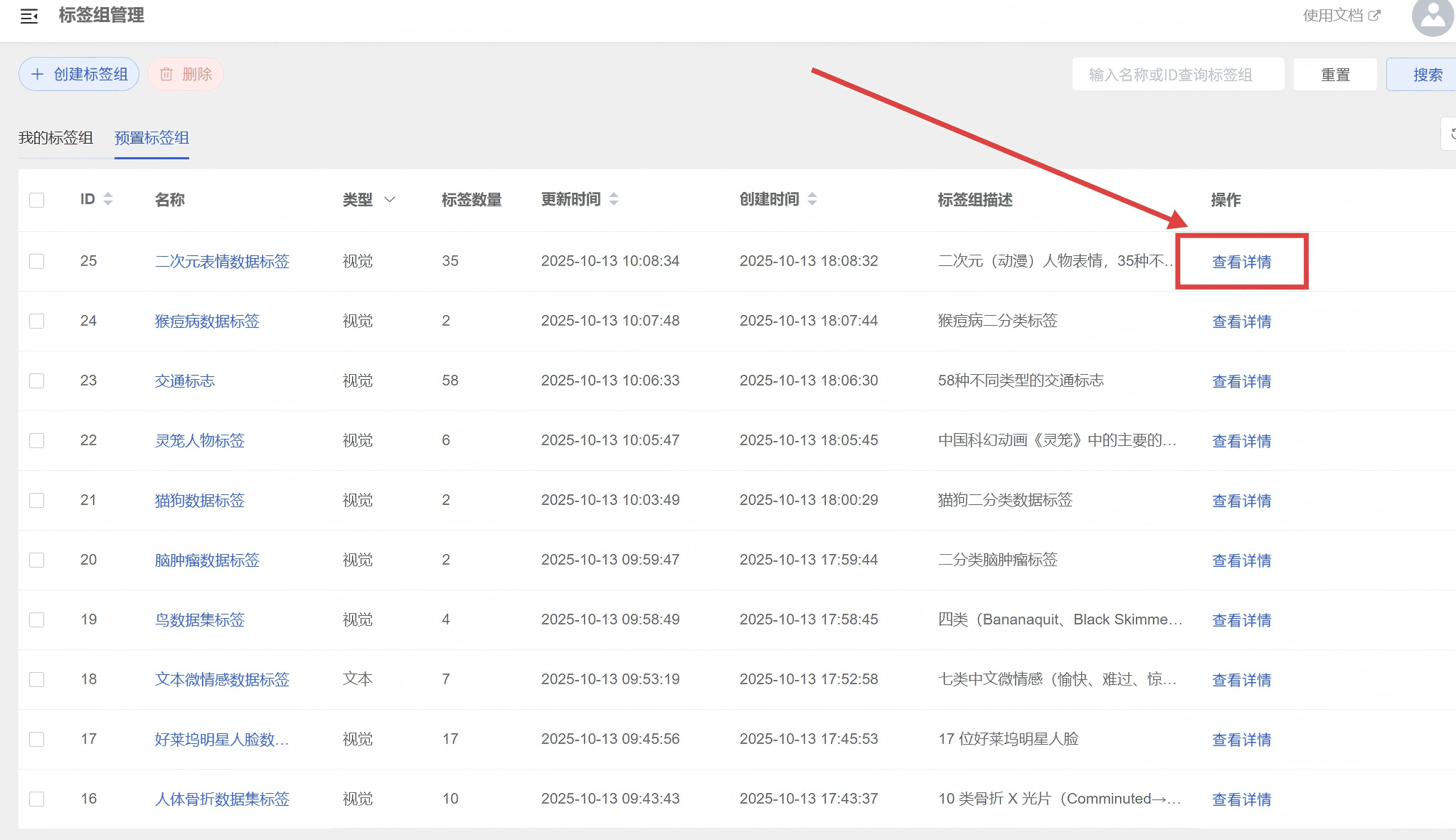1456x840 pixels.
Task: Expand the 类型 filter dropdown
Action: [x=389, y=200]
